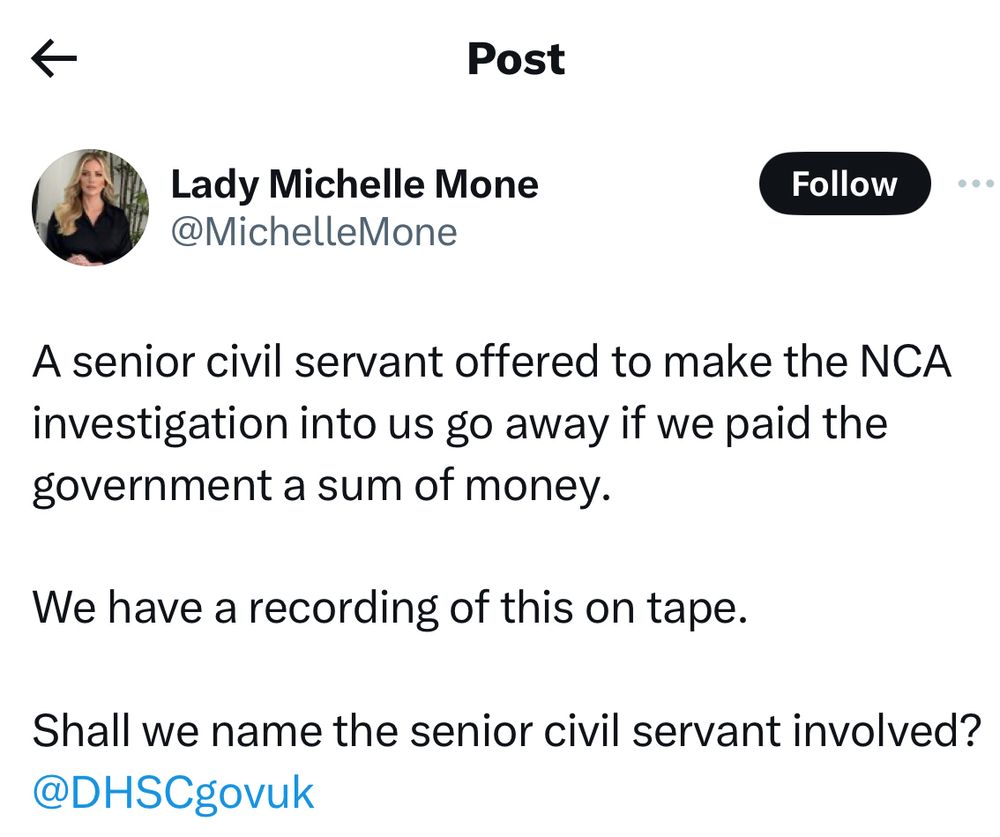
Task: Click the "Shall we name" question line
Action: (505, 731)
